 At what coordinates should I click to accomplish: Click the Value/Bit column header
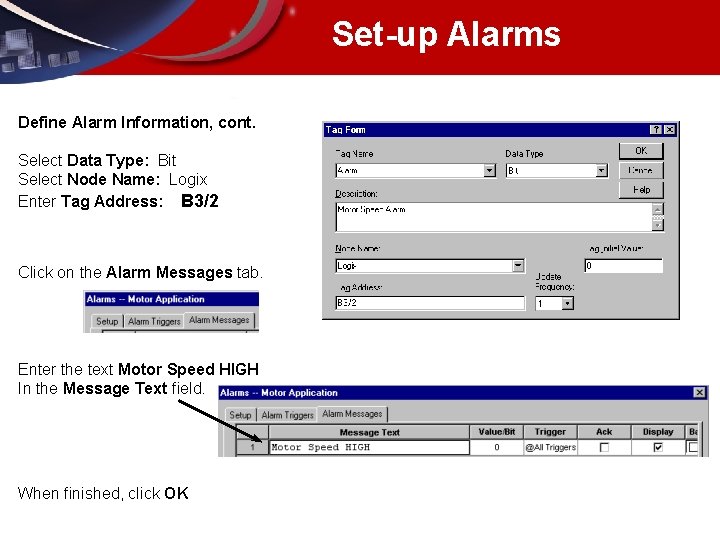point(496,432)
